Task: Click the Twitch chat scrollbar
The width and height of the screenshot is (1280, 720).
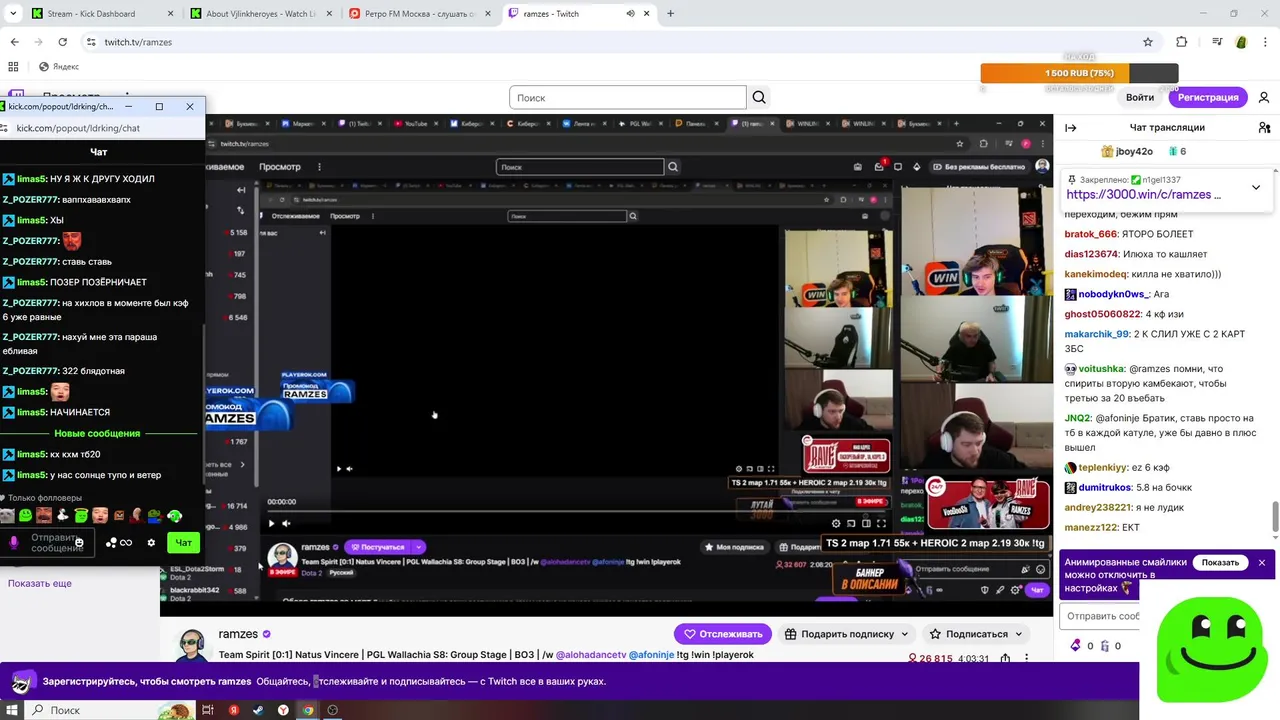Action: coord(1275,517)
